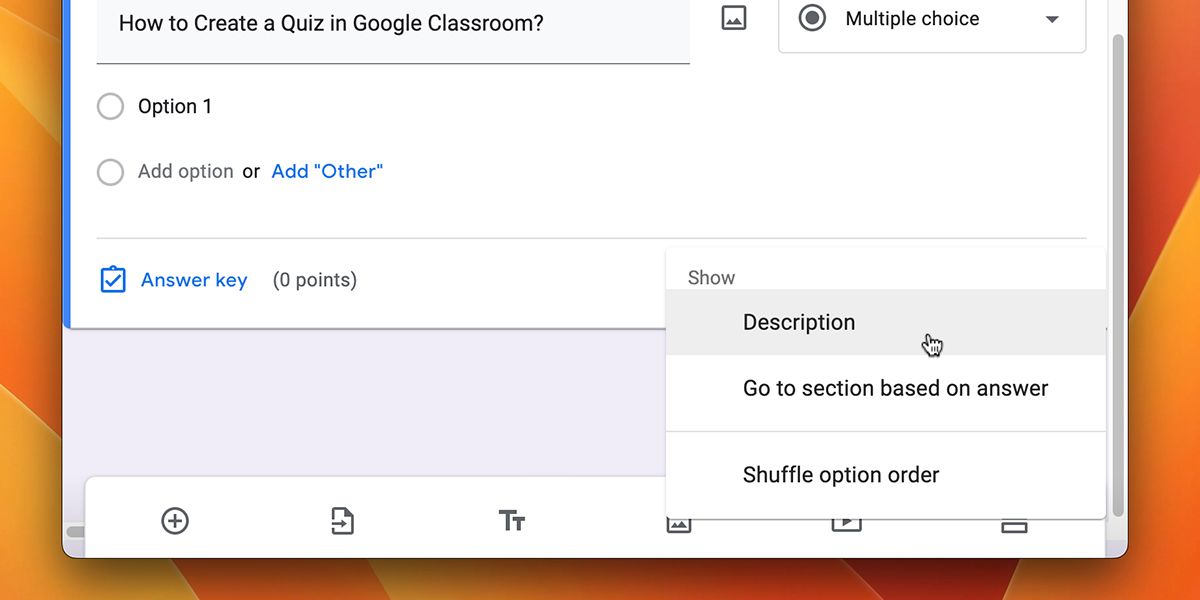The height and width of the screenshot is (600, 1200).
Task: Open the Answer key link
Action: click(x=194, y=280)
